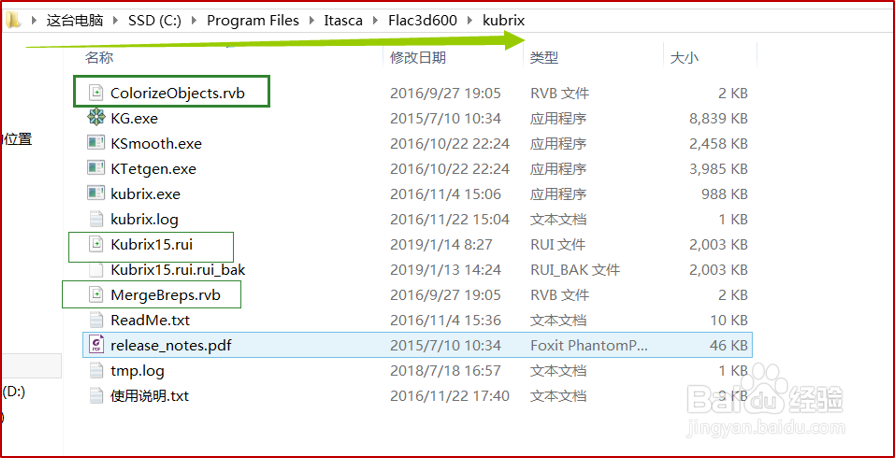Sort files by 名称 column header
The image size is (895, 458).
click(x=99, y=57)
